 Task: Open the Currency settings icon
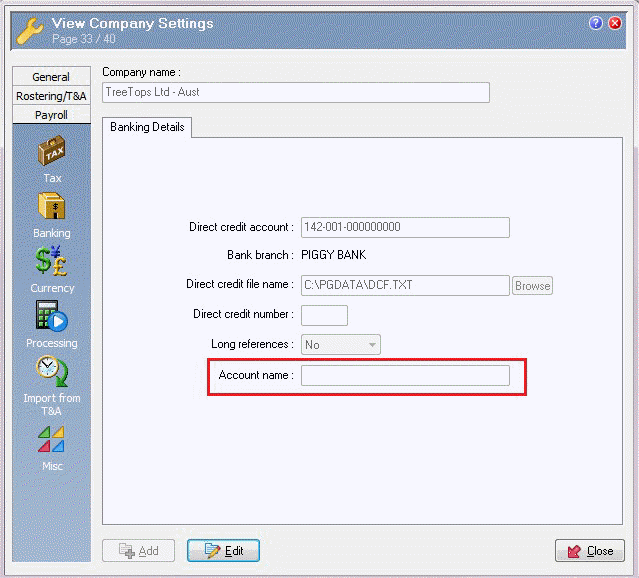[x=51, y=261]
